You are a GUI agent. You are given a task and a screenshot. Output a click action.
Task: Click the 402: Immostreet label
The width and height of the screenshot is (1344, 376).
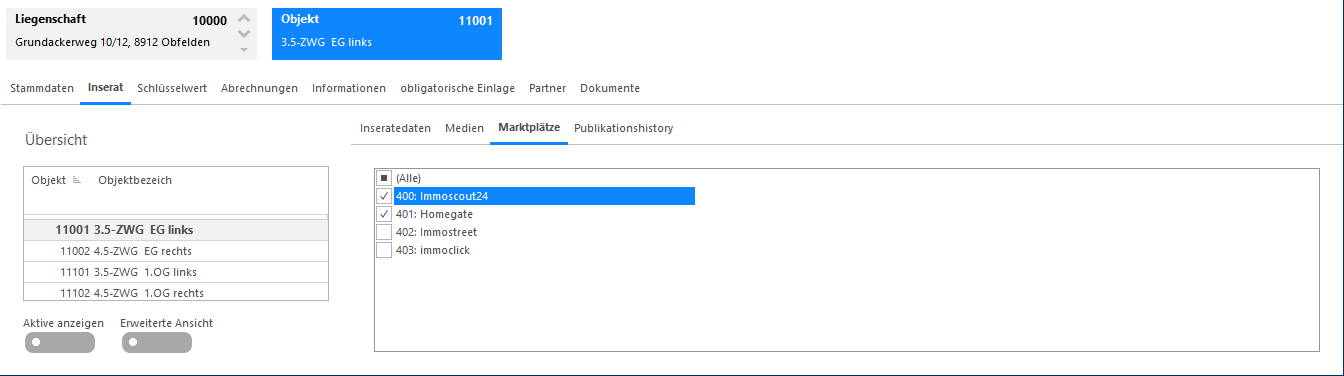(x=436, y=232)
